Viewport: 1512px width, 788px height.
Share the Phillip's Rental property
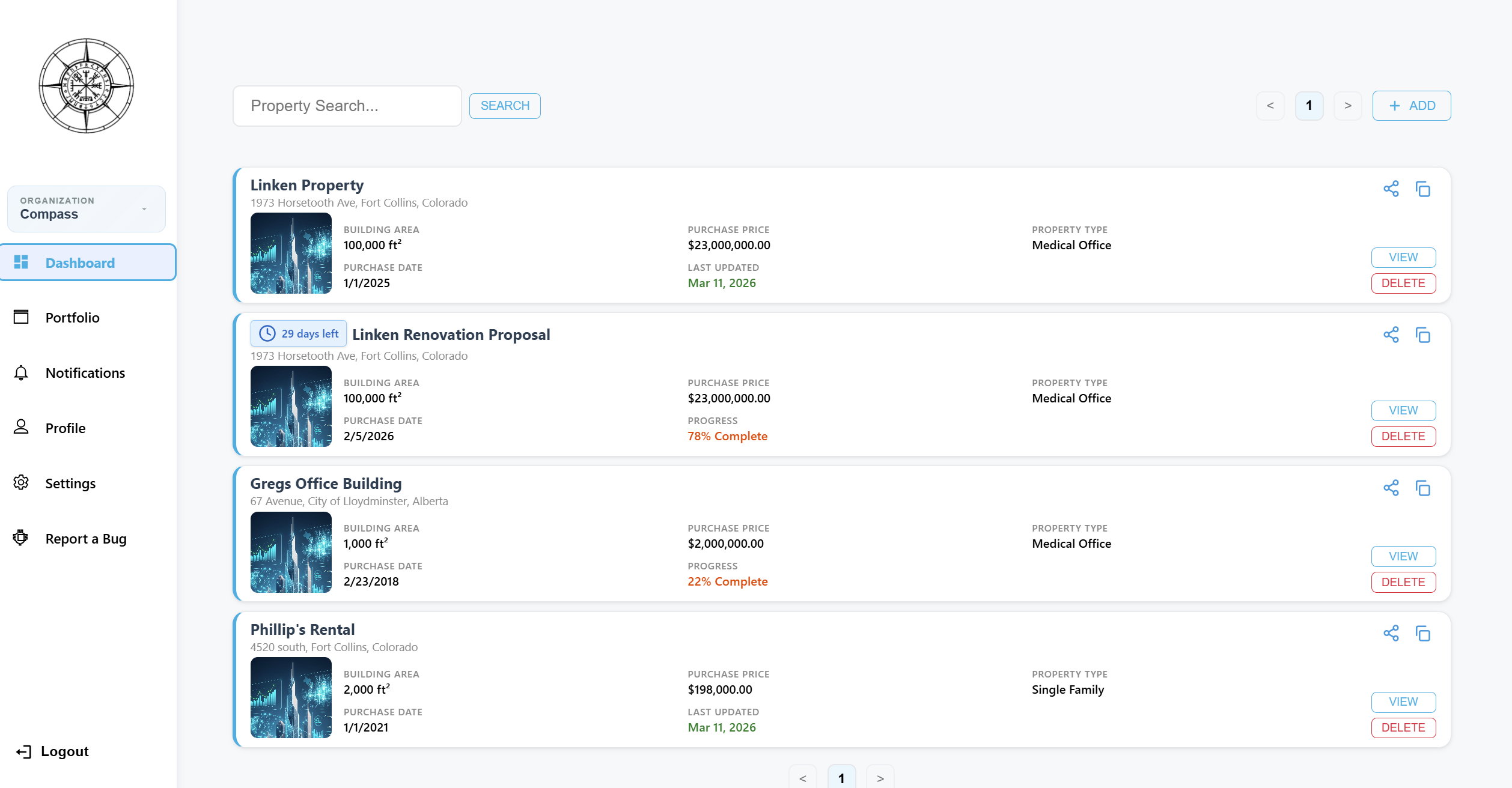(x=1392, y=633)
